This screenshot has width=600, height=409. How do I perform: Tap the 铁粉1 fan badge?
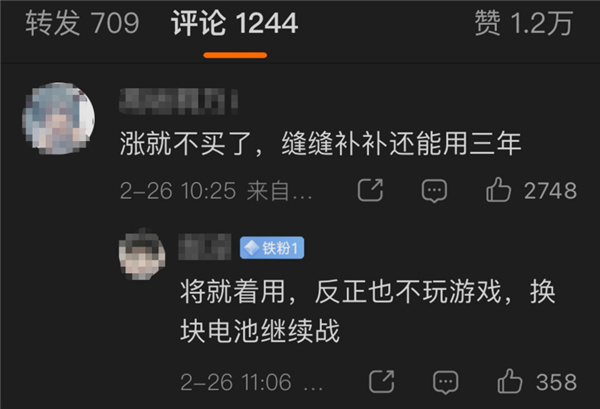pos(272,248)
